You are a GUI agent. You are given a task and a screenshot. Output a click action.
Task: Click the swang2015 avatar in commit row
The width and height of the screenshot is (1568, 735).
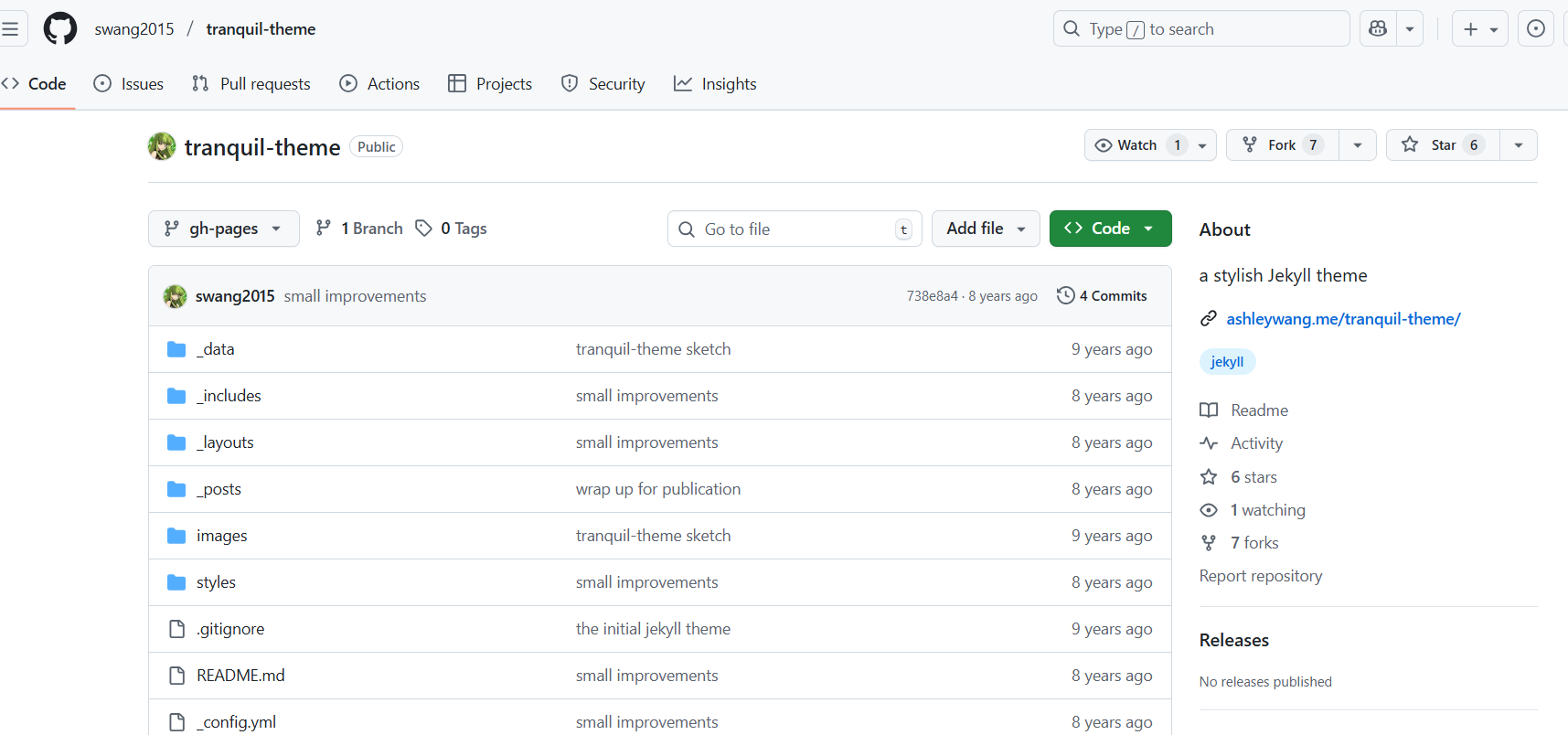tap(175, 296)
